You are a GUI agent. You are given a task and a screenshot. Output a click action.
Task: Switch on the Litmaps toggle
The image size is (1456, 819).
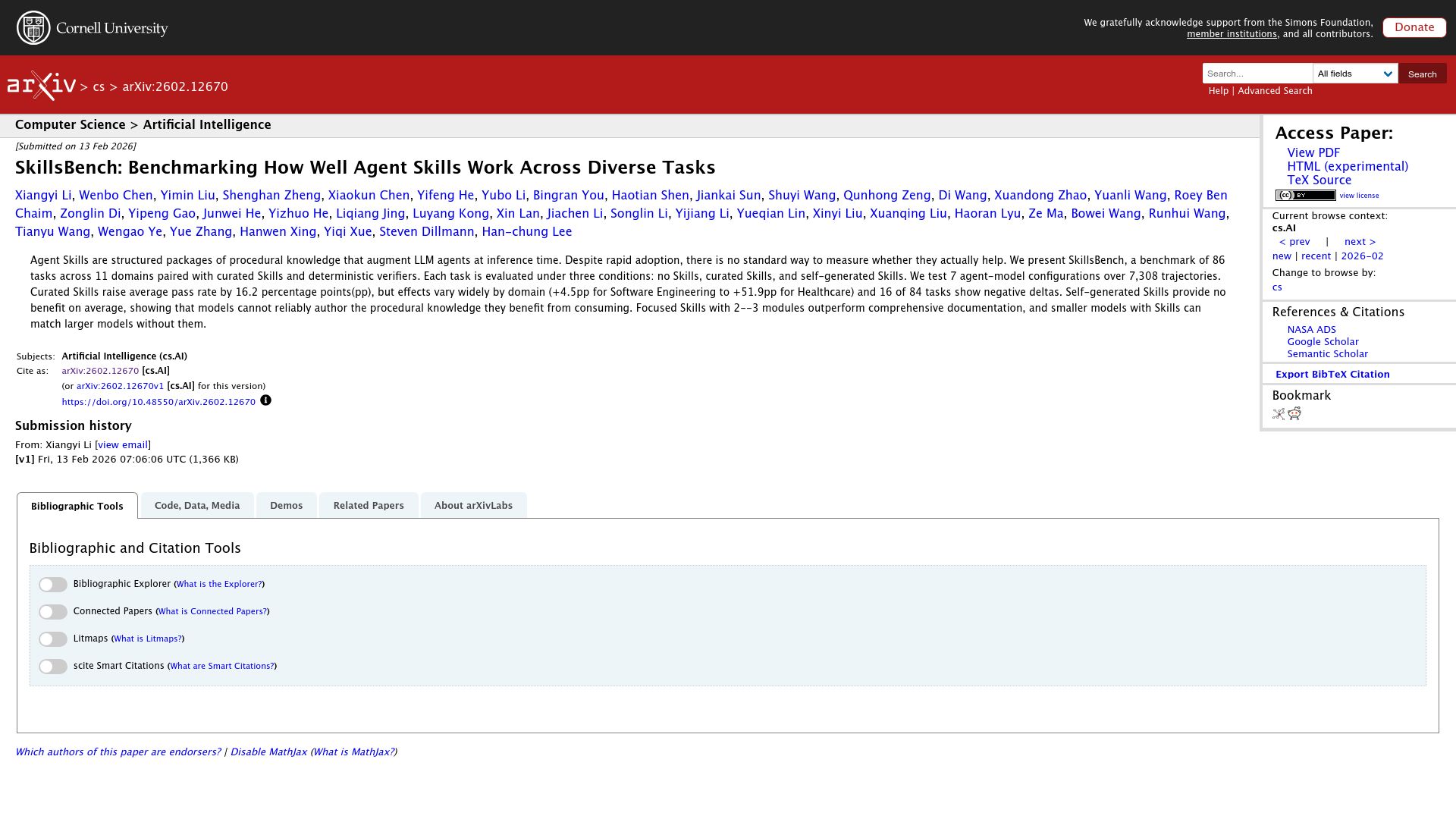point(53,639)
